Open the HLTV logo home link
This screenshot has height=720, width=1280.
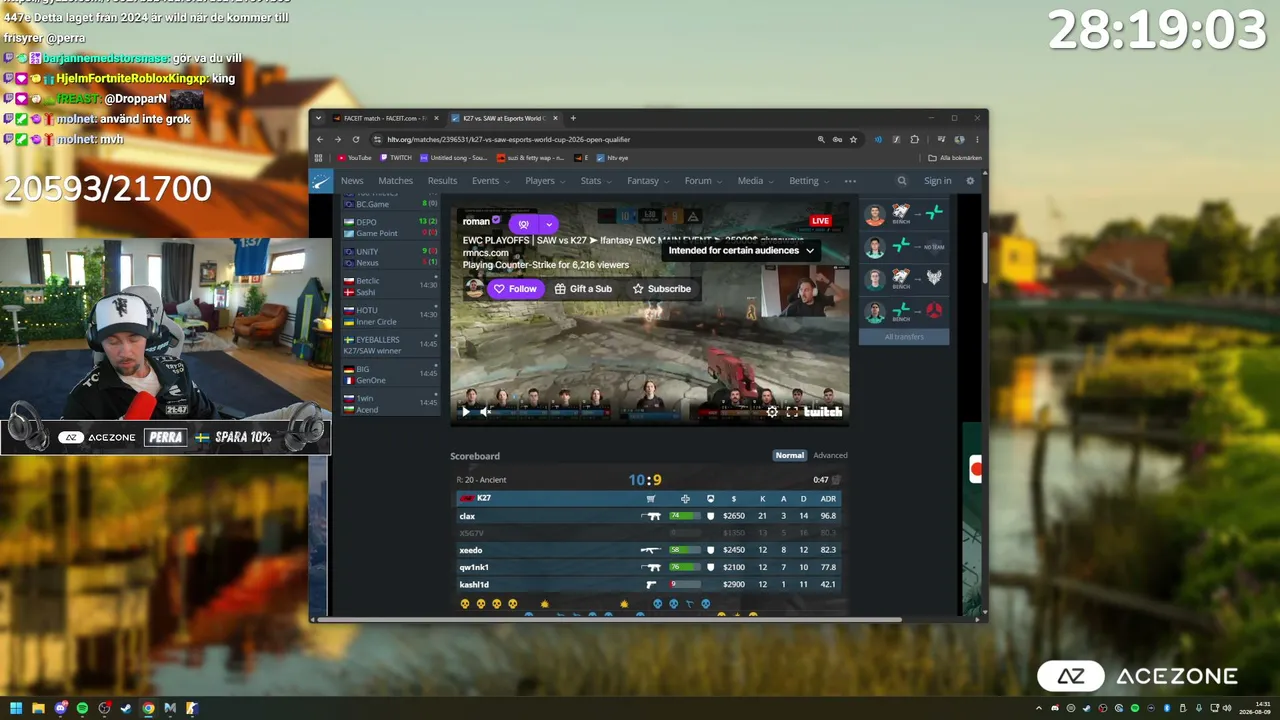pyautogui.click(x=321, y=181)
